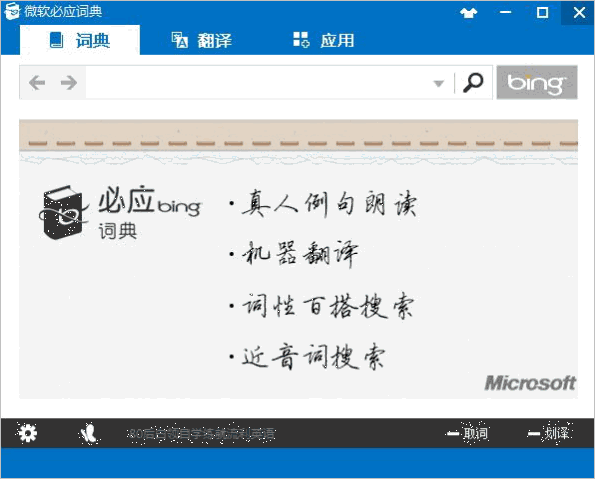Open the skin theme shirt icon

tap(469, 13)
